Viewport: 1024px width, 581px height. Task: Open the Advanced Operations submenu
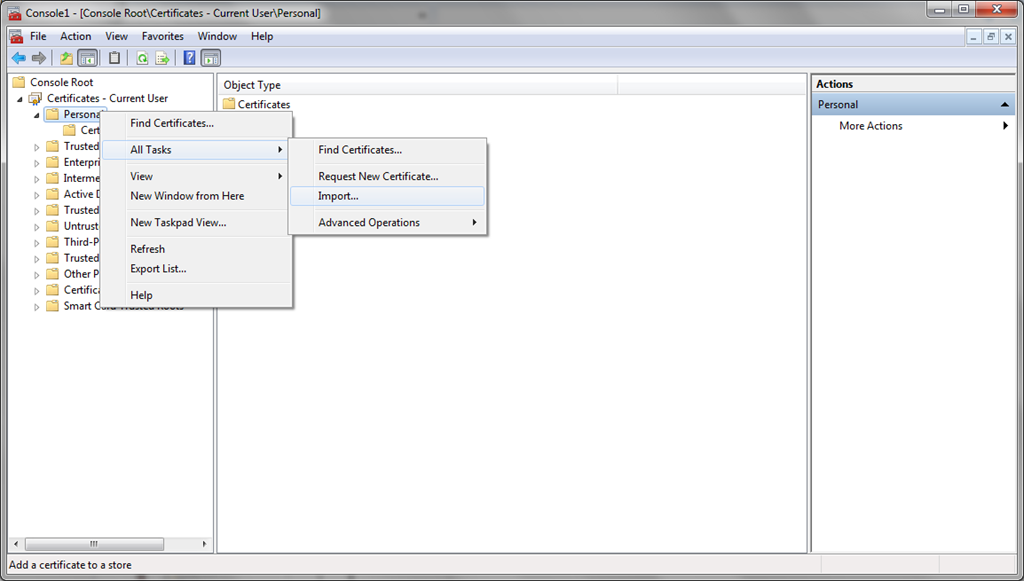[x=369, y=222]
